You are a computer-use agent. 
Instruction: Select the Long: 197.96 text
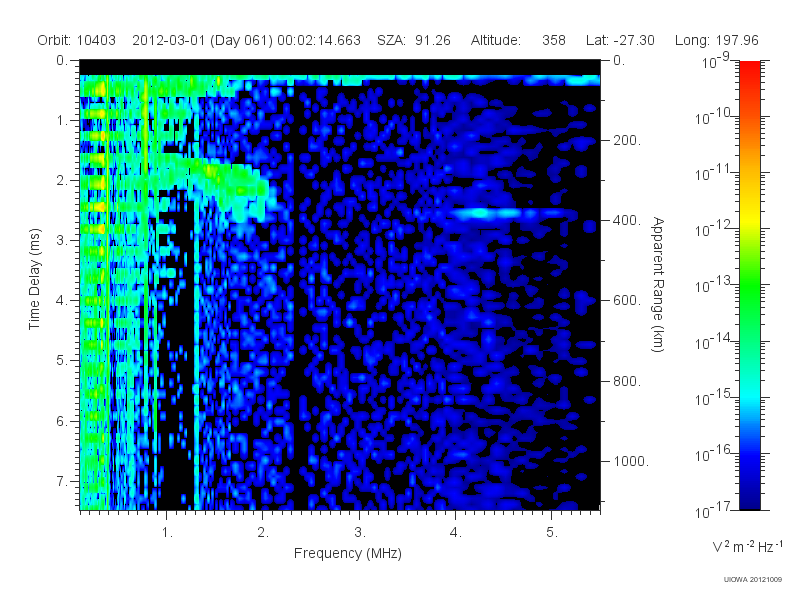[716, 40]
